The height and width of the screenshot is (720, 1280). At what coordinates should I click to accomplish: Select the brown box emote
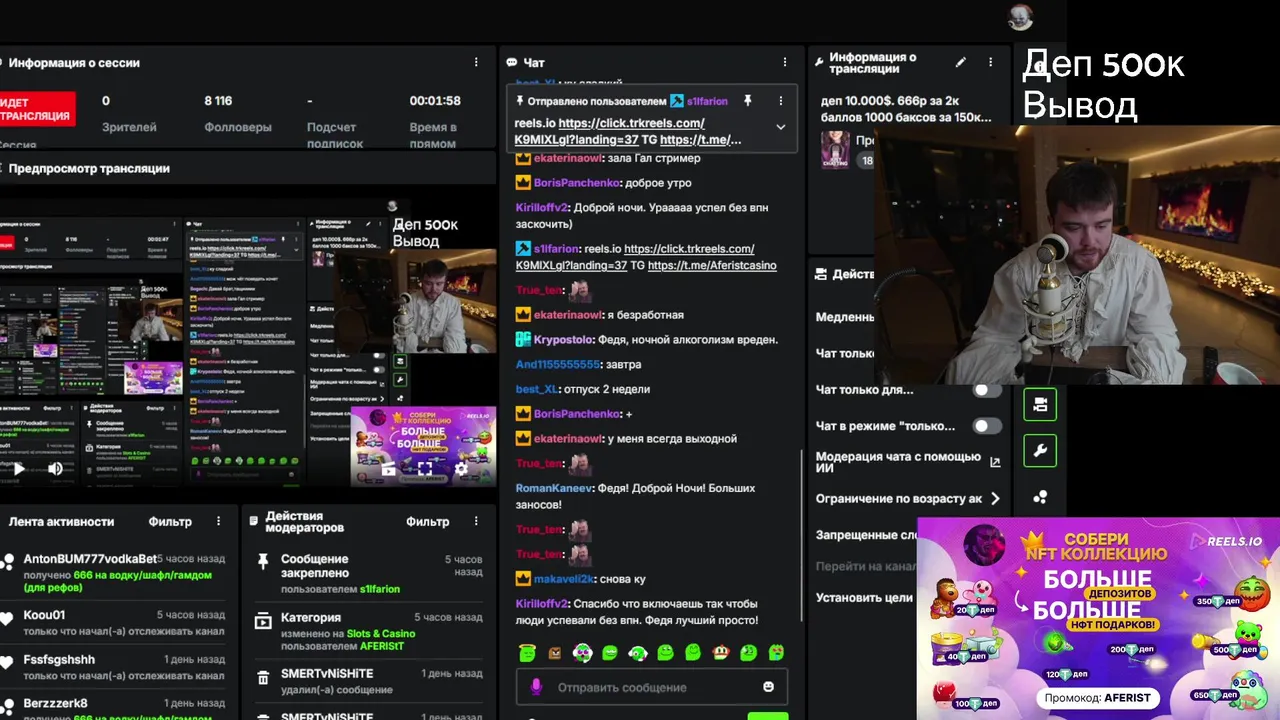point(555,653)
